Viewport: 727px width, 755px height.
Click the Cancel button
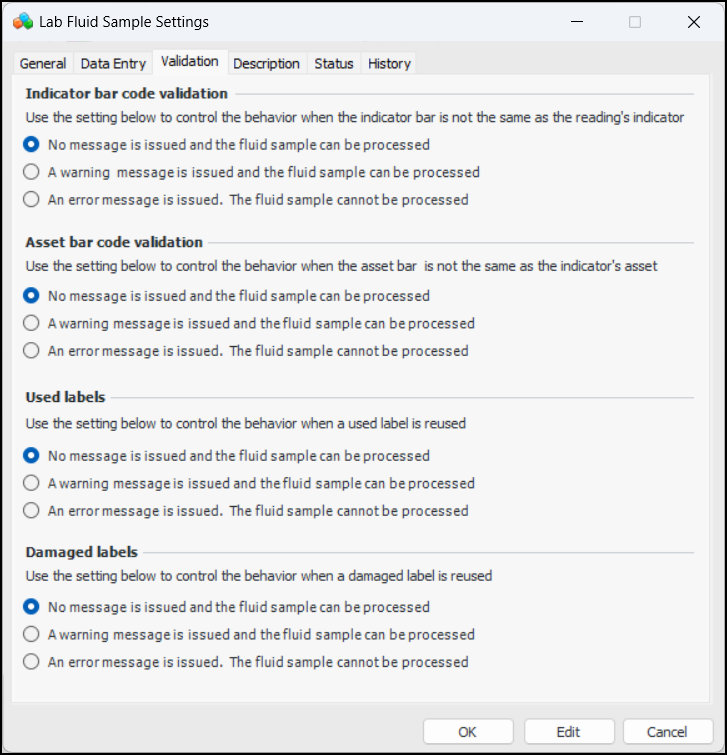(x=667, y=732)
